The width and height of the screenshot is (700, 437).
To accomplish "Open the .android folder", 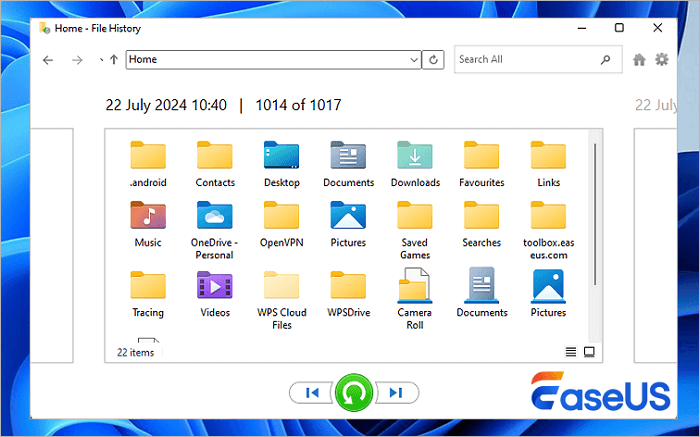I will (148, 163).
